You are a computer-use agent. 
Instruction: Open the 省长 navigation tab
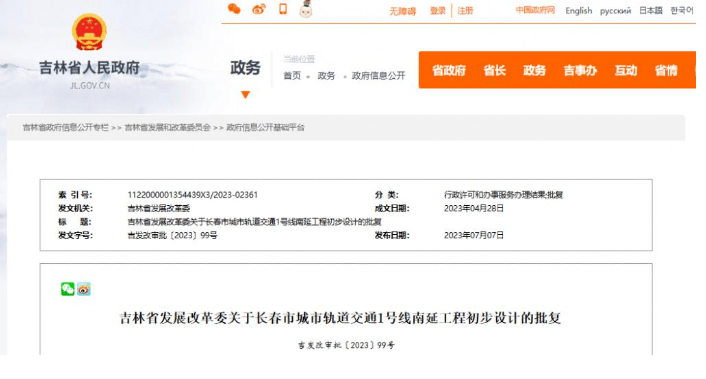[x=494, y=70]
